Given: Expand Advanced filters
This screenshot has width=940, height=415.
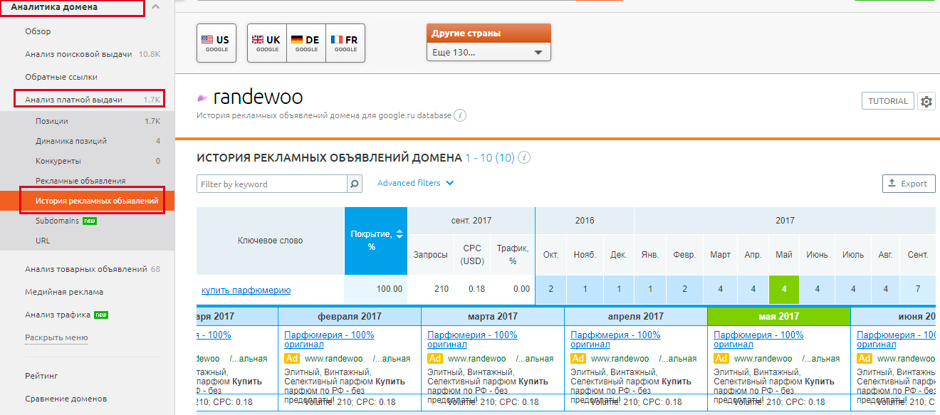Looking at the screenshot, I should click(415, 183).
